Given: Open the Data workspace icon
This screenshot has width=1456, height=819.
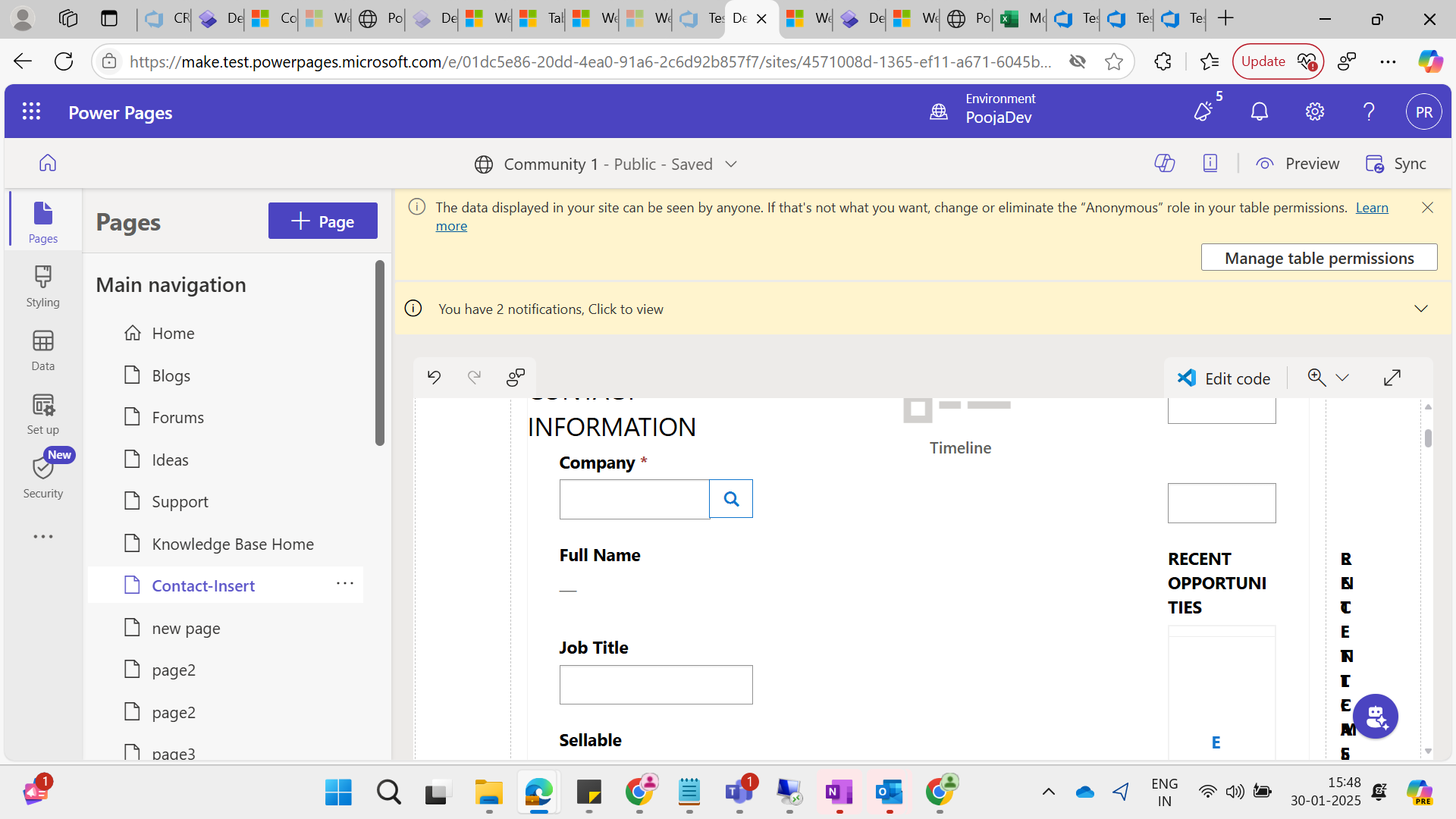Looking at the screenshot, I should 42,350.
